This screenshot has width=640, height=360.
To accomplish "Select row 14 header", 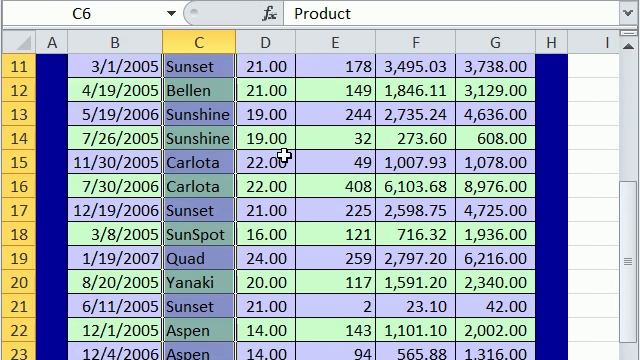I will (19, 138).
